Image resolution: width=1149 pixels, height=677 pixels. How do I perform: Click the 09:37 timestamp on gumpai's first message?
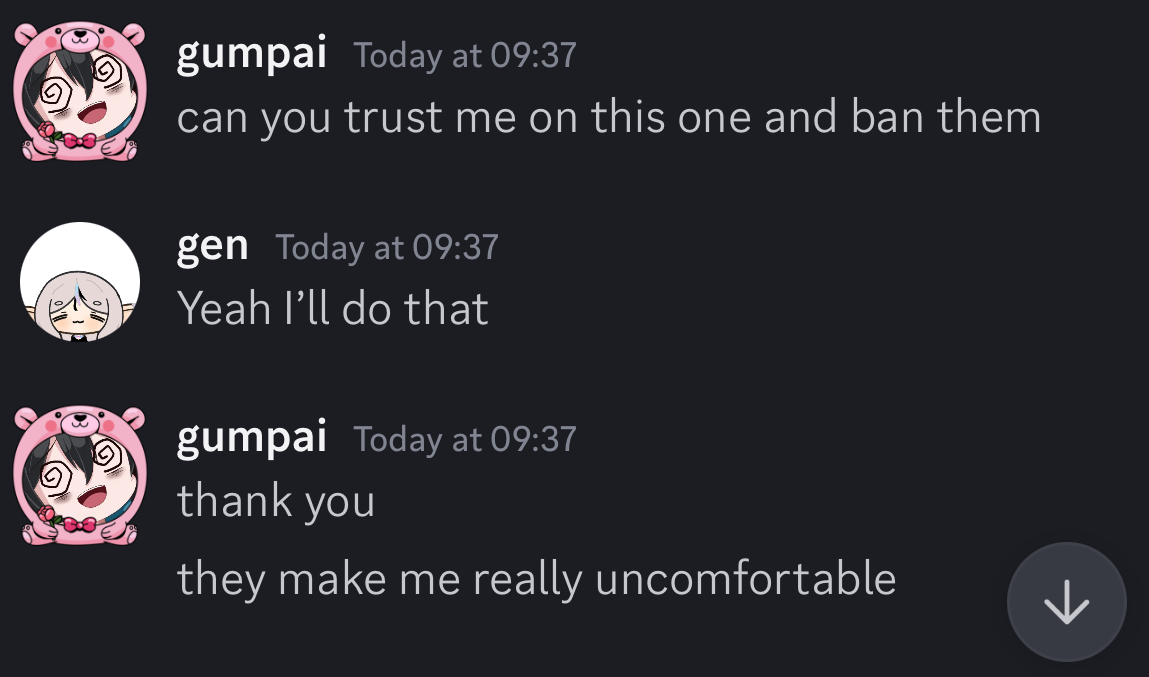tap(465, 56)
